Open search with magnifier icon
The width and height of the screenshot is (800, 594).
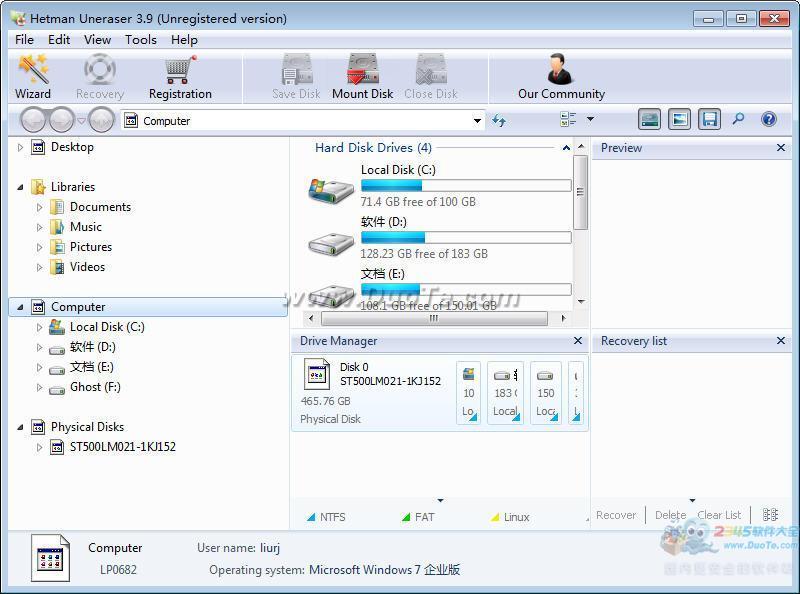[738, 119]
